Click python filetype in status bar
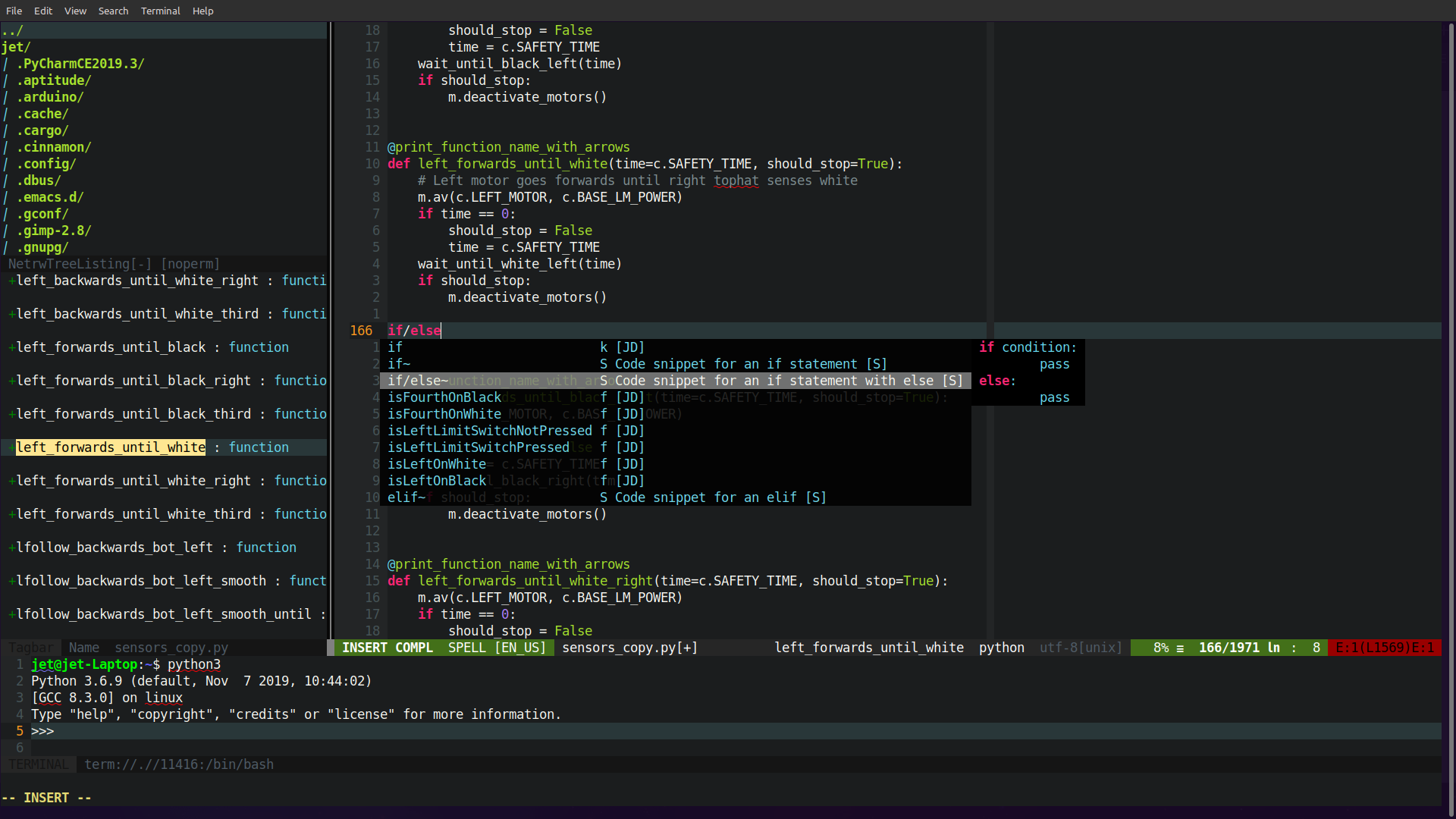This screenshot has height=819, width=1456. pyautogui.click(x=1001, y=648)
